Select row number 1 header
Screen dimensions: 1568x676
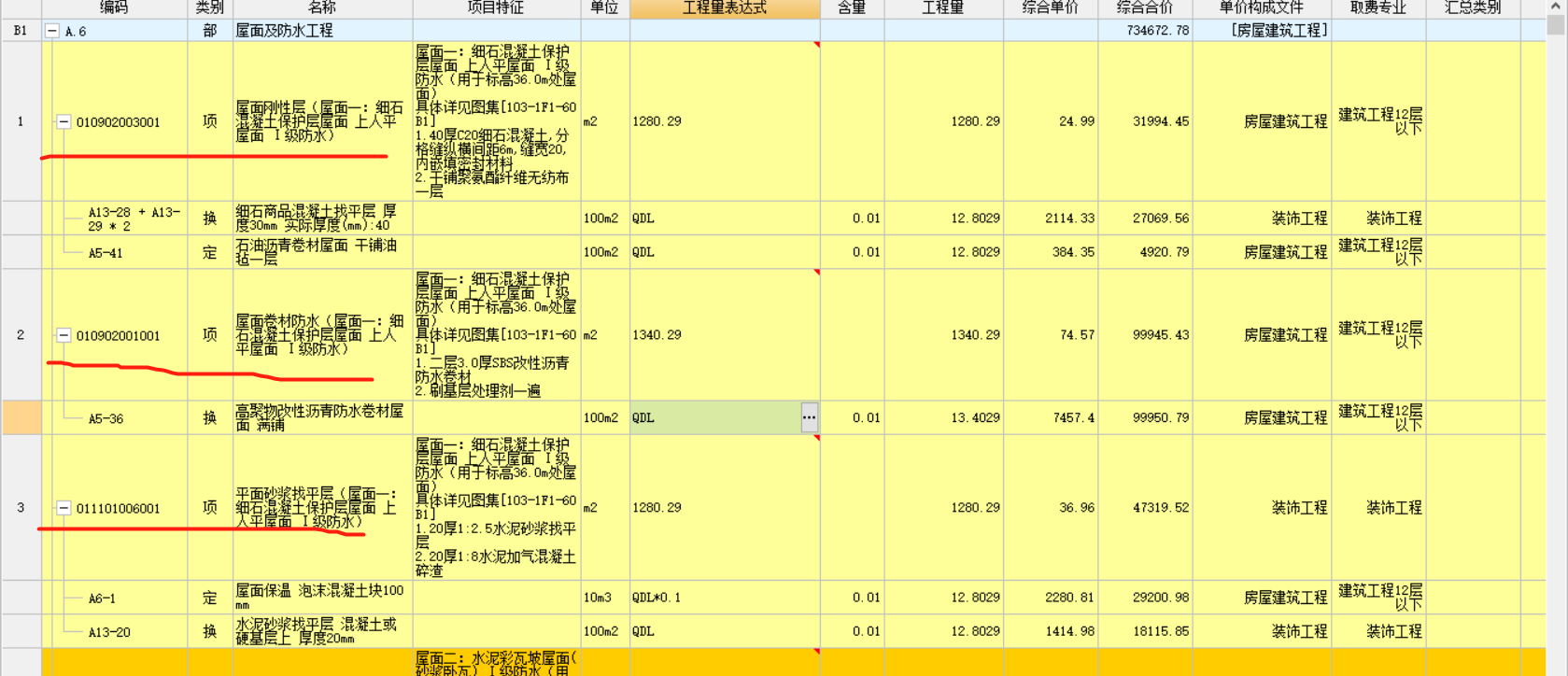click(21, 121)
